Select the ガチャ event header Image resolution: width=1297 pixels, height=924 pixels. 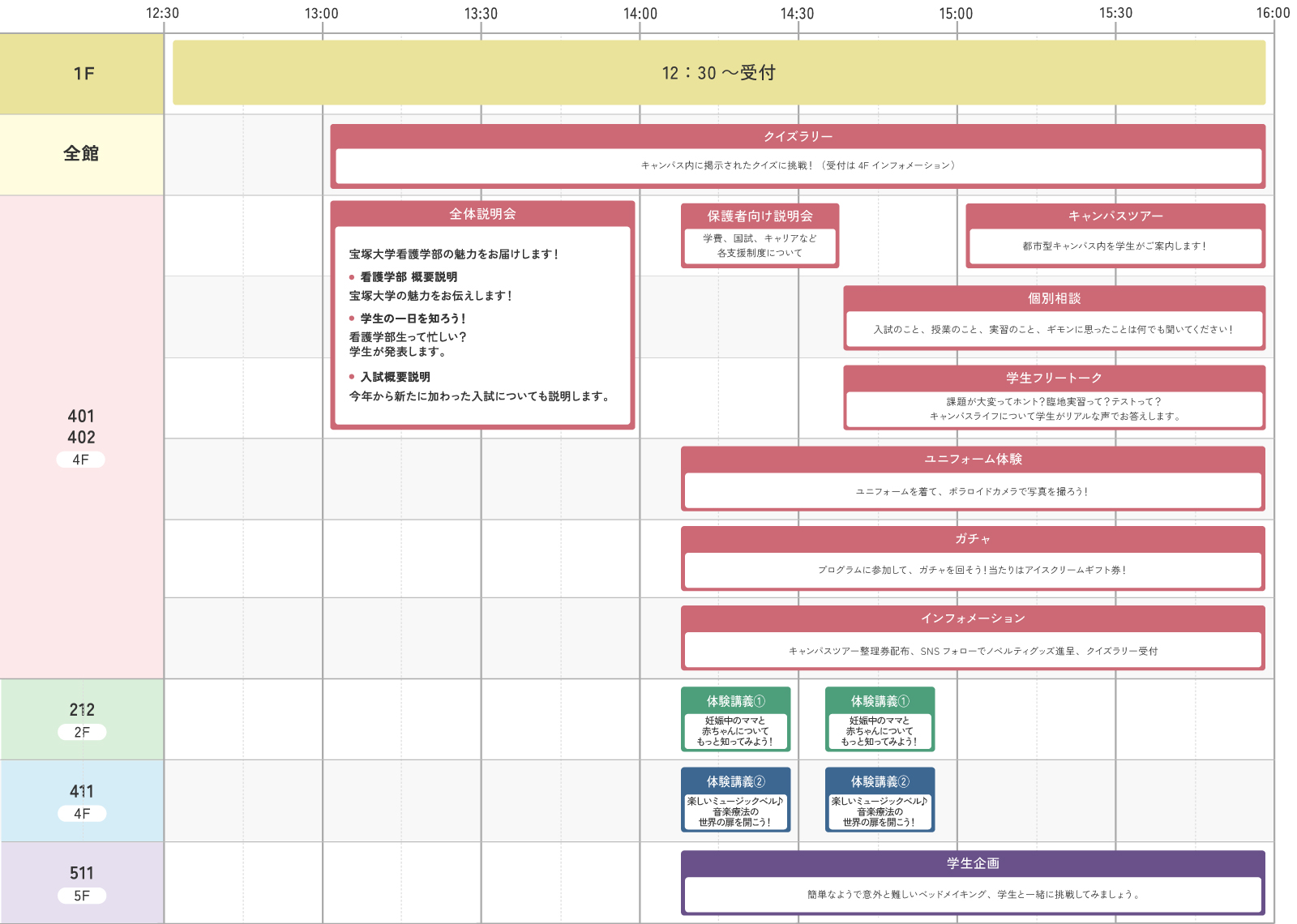(x=973, y=539)
